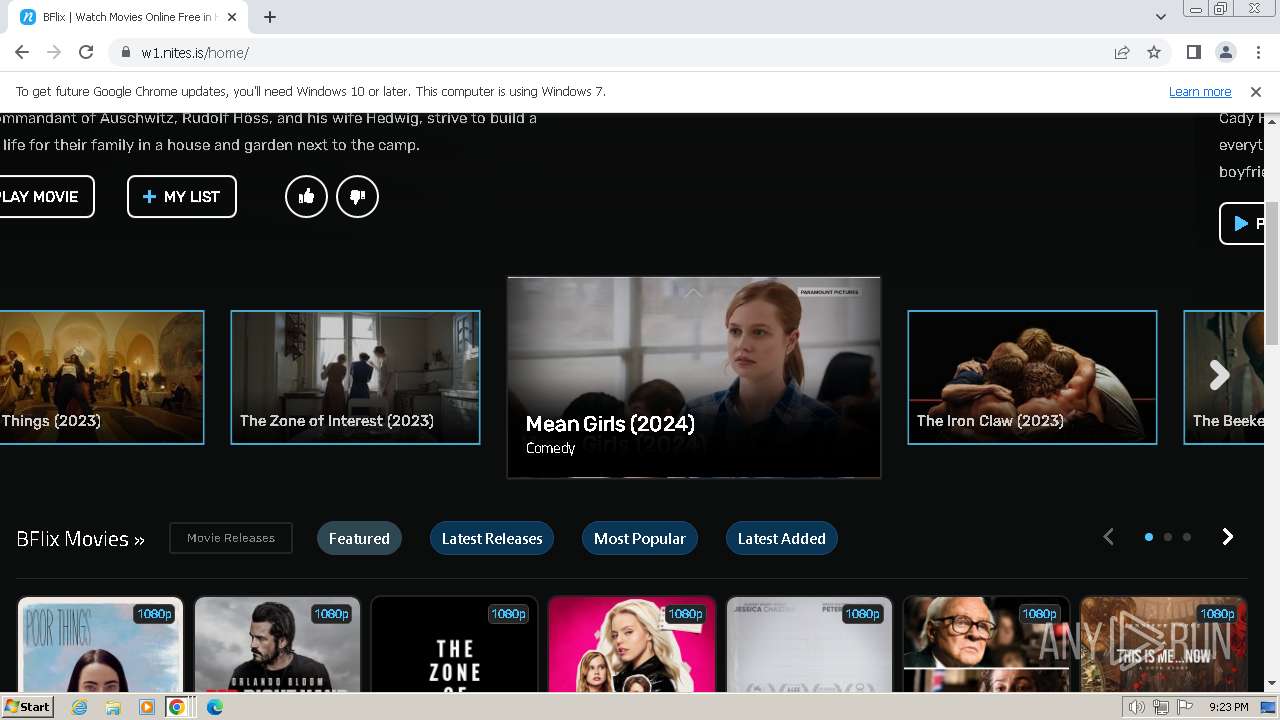Image resolution: width=1280 pixels, height=720 pixels.
Task: Open The Zone of Interest poster card
Action: coord(454,645)
